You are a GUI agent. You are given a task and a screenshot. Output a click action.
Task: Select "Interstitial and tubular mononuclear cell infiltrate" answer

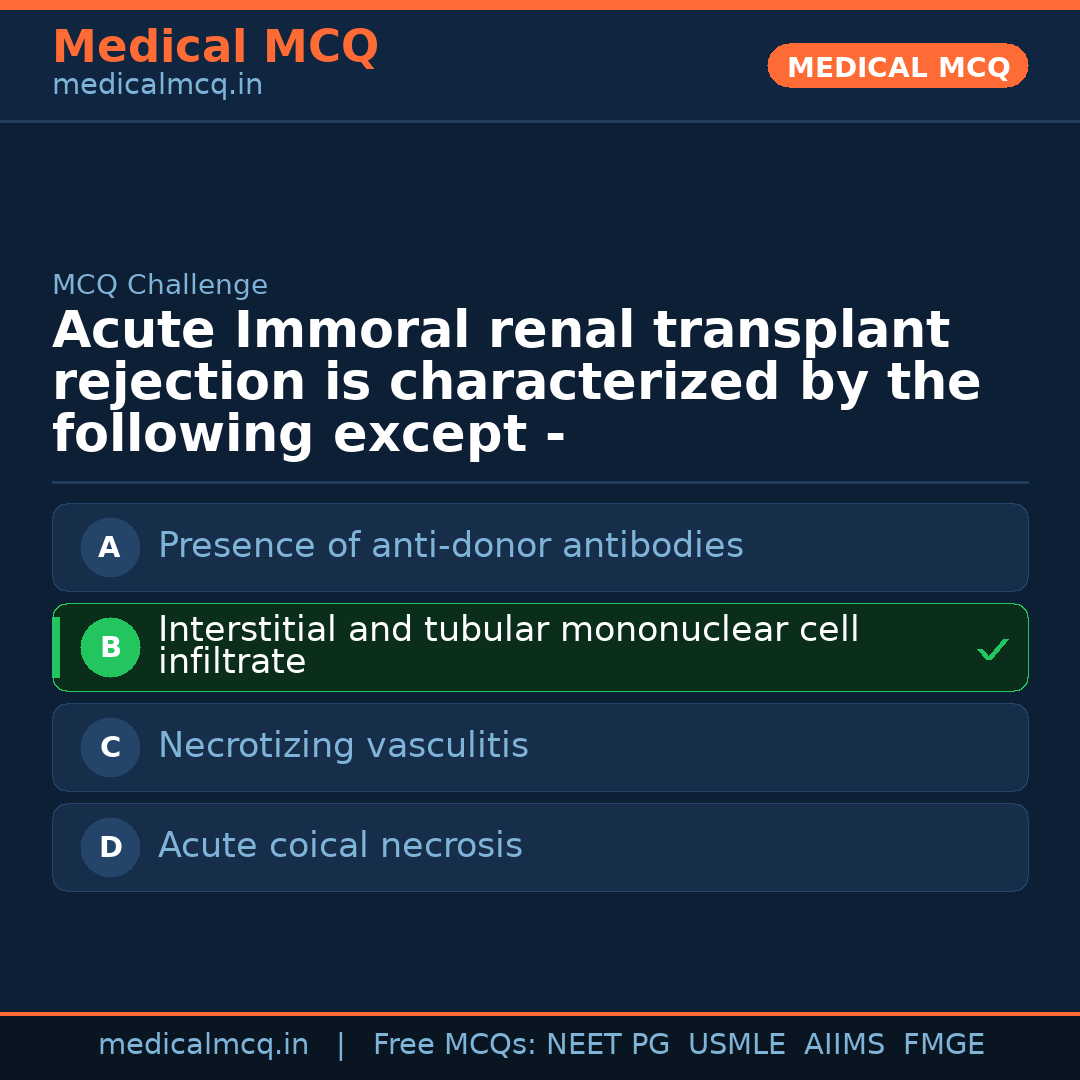pyautogui.click(x=508, y=645)
